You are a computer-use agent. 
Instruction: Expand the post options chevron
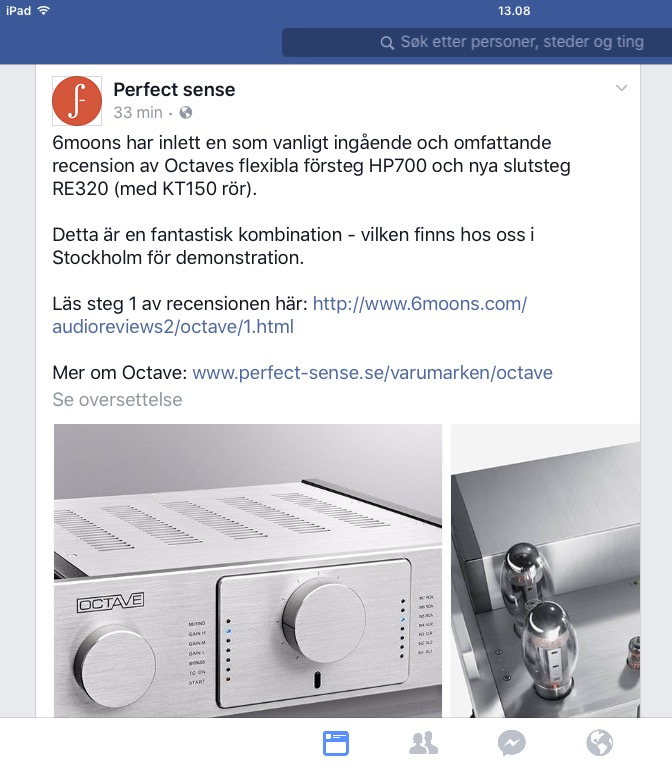coord(621,88)
